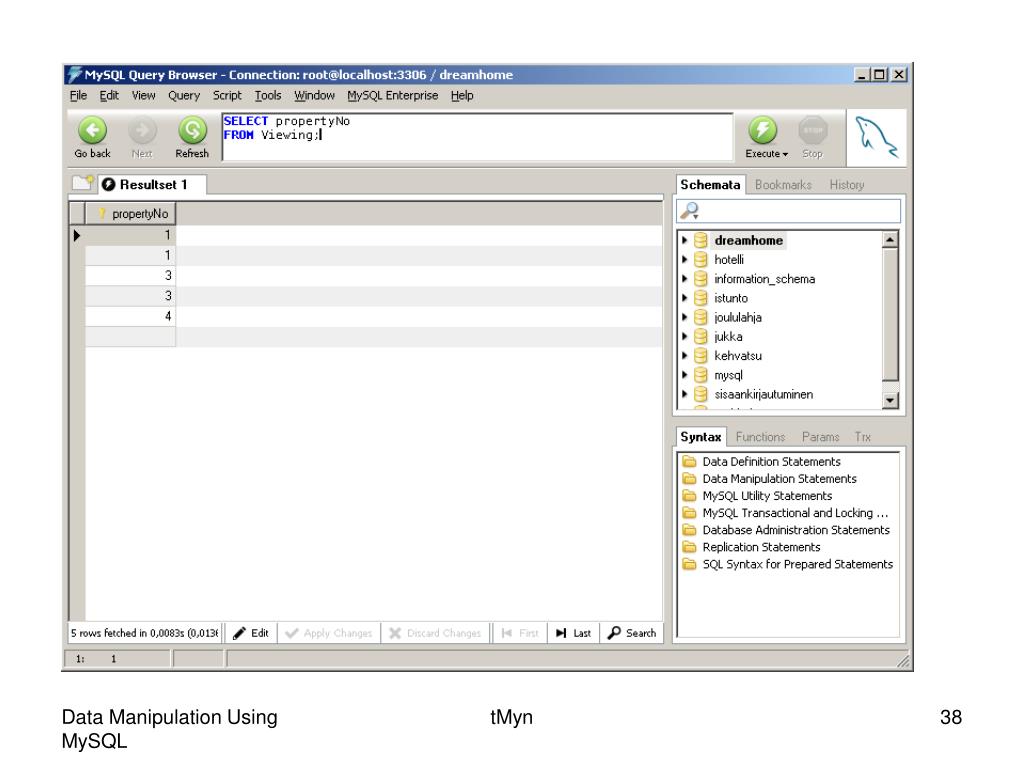Screen dimensions: 1024x768
Task: Open the Window menu
Action: point(314,95)
